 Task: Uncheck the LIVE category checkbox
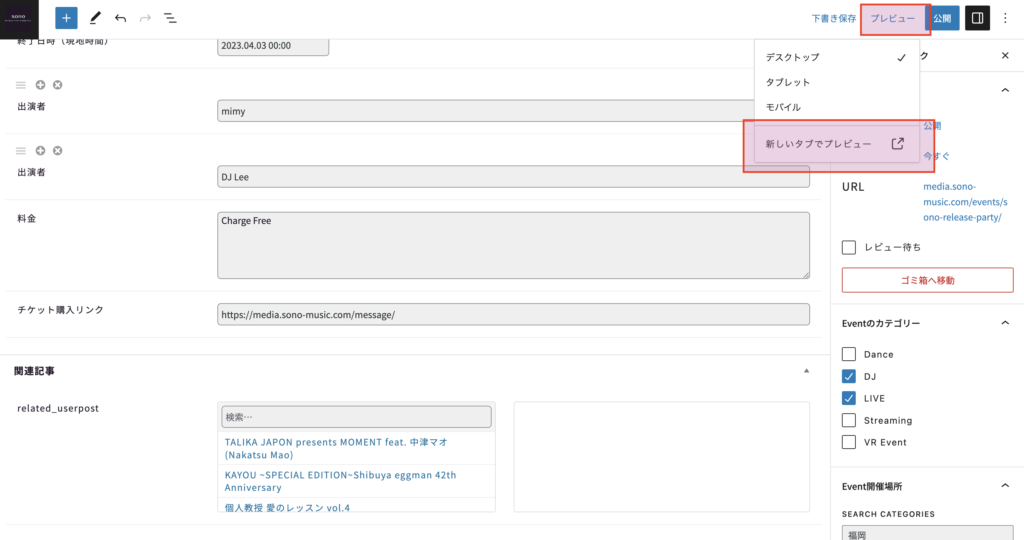coord(849,398)
